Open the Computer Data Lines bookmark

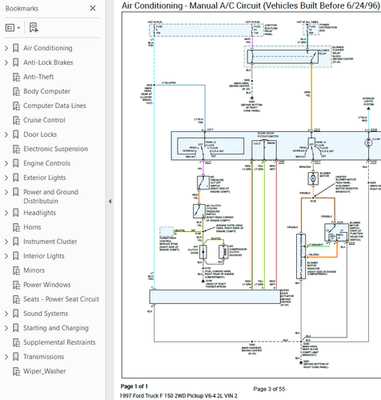coord(55,106)
